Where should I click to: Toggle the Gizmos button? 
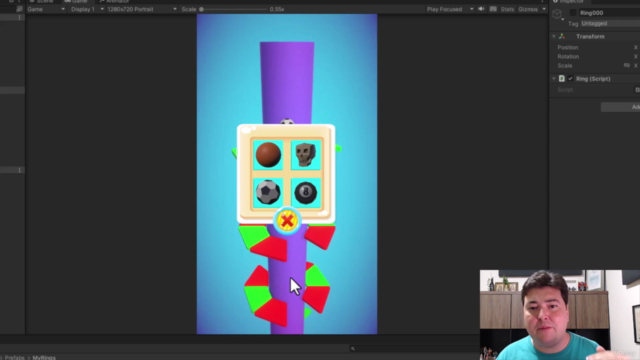pyautogui.click(x=528, y=9)
